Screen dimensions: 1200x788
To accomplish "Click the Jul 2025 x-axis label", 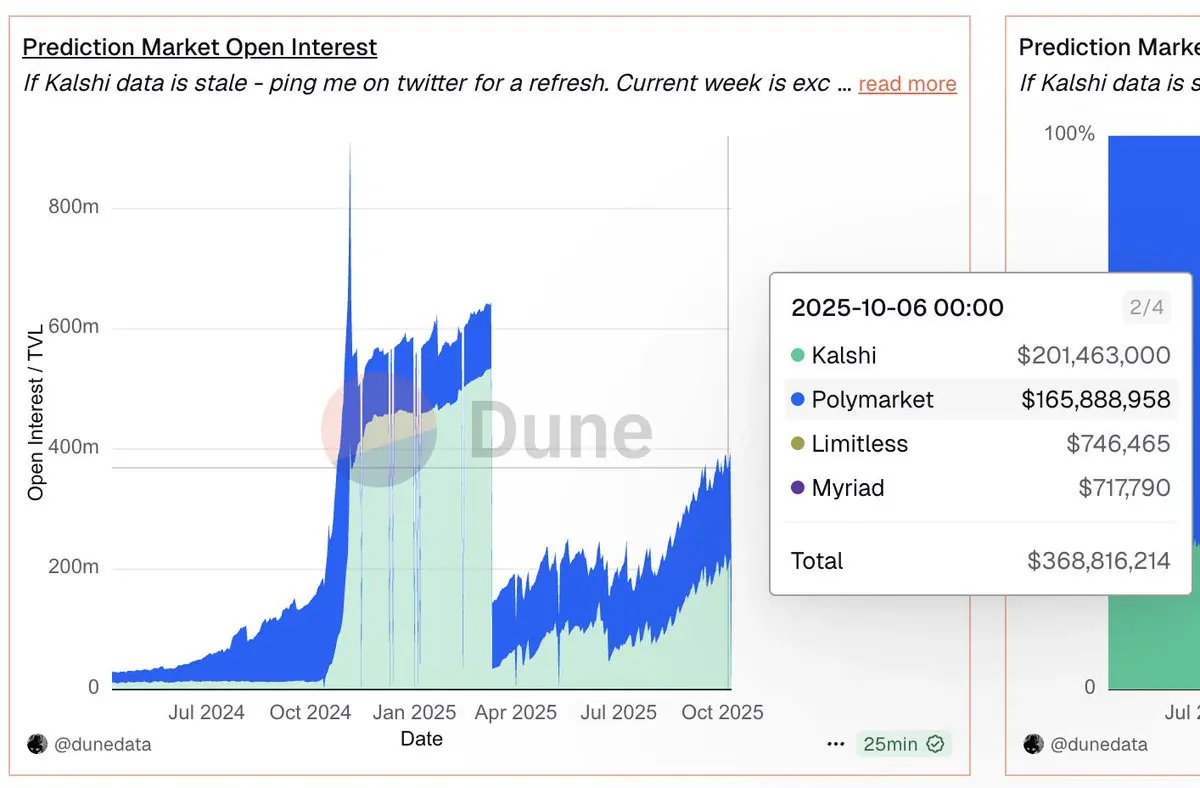I will pos(619,712).
